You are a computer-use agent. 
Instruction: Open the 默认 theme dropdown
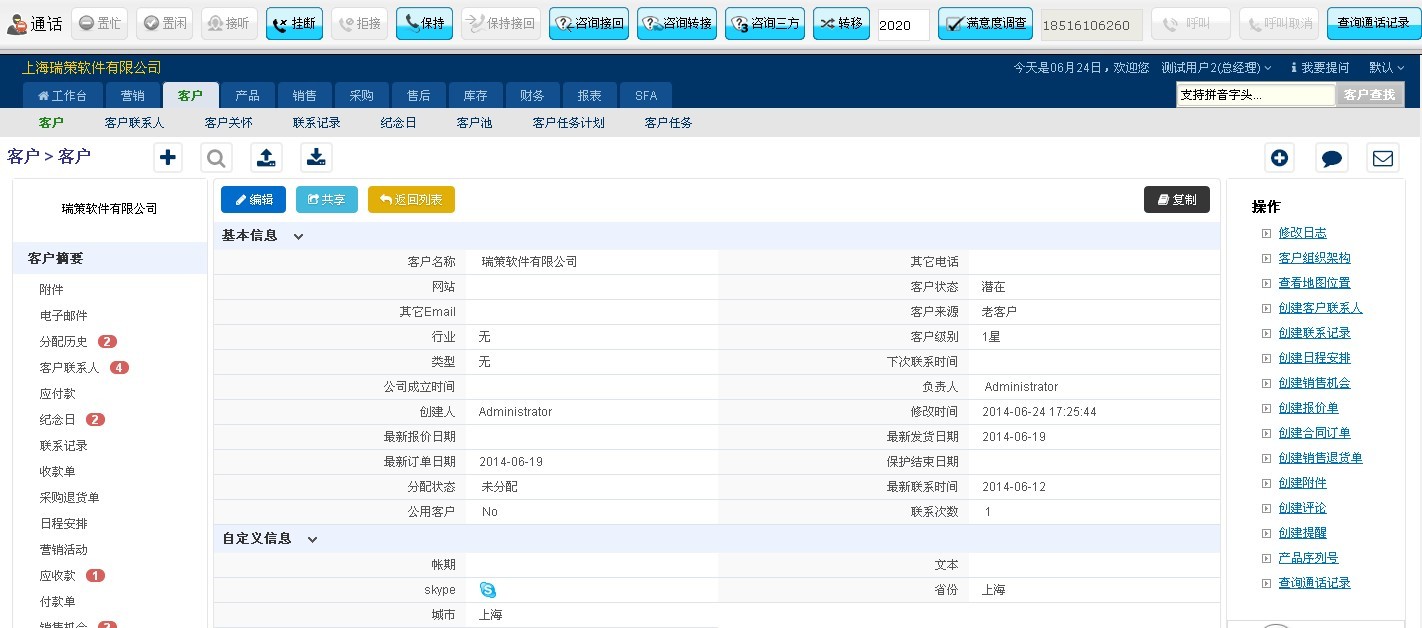point(1386,68)
